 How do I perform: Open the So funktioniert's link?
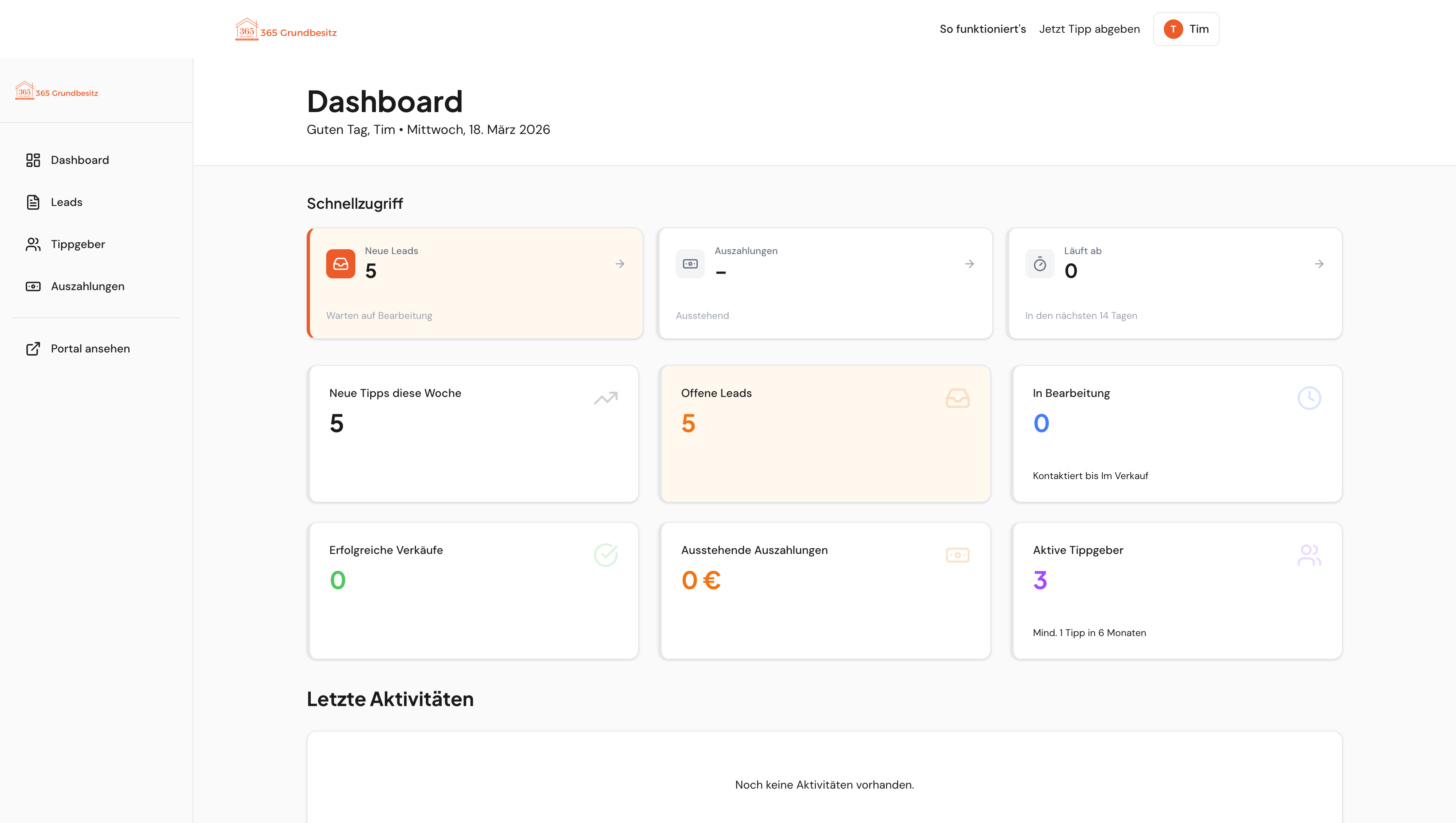(983, 29)
